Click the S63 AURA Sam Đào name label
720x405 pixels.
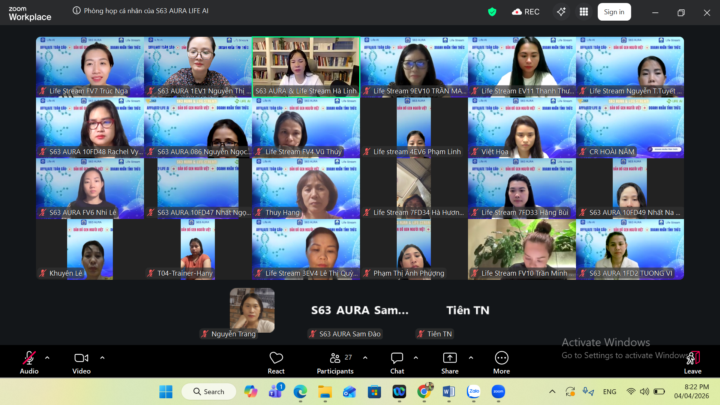[x=350, y=334]
